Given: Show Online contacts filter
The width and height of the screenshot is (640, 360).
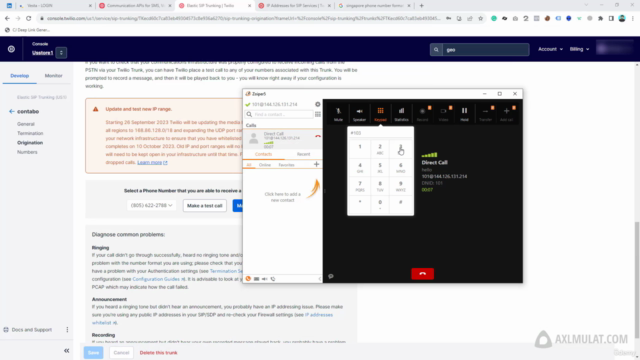Looking at the screenshot, I should tap(265, 165).
